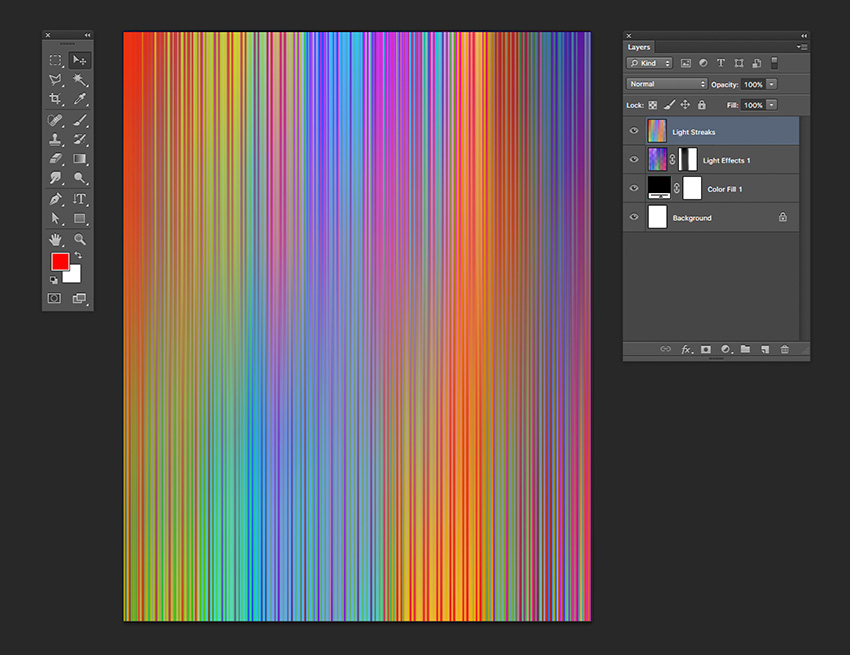The height and width of the screenshot is (655, 850).
Task: Open the Kind filter dropdown
Action: 649,63
